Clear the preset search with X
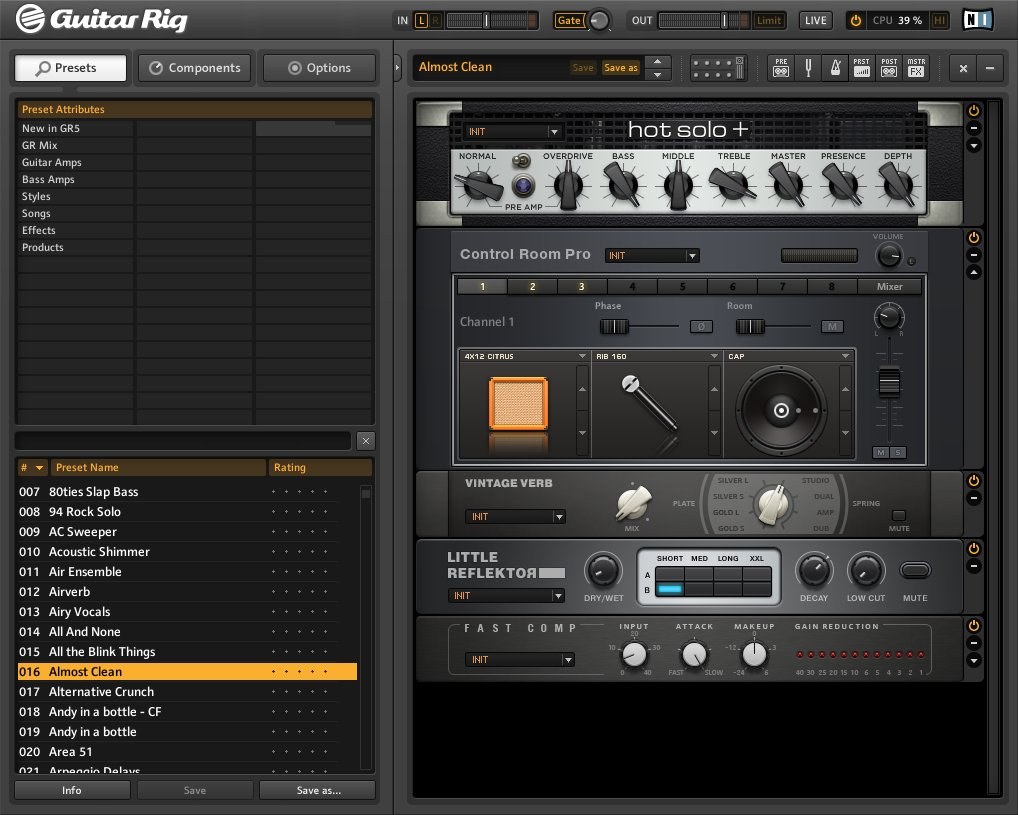Image resolution: width=1018 pixels, height=815 pixels. pyautogui.click(x=366, y=441)
